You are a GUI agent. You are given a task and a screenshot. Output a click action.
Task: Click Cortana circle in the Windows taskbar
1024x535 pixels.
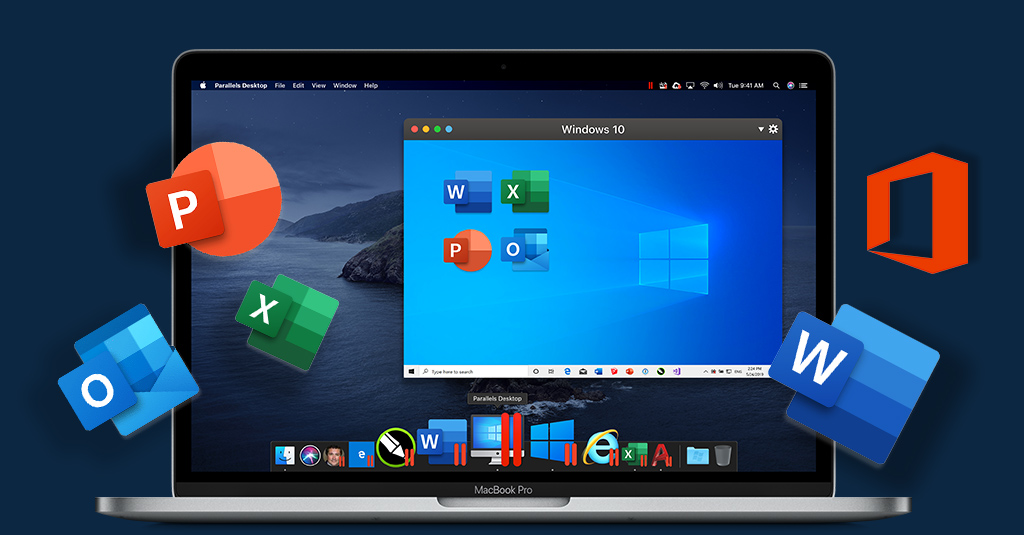[536, 372]
